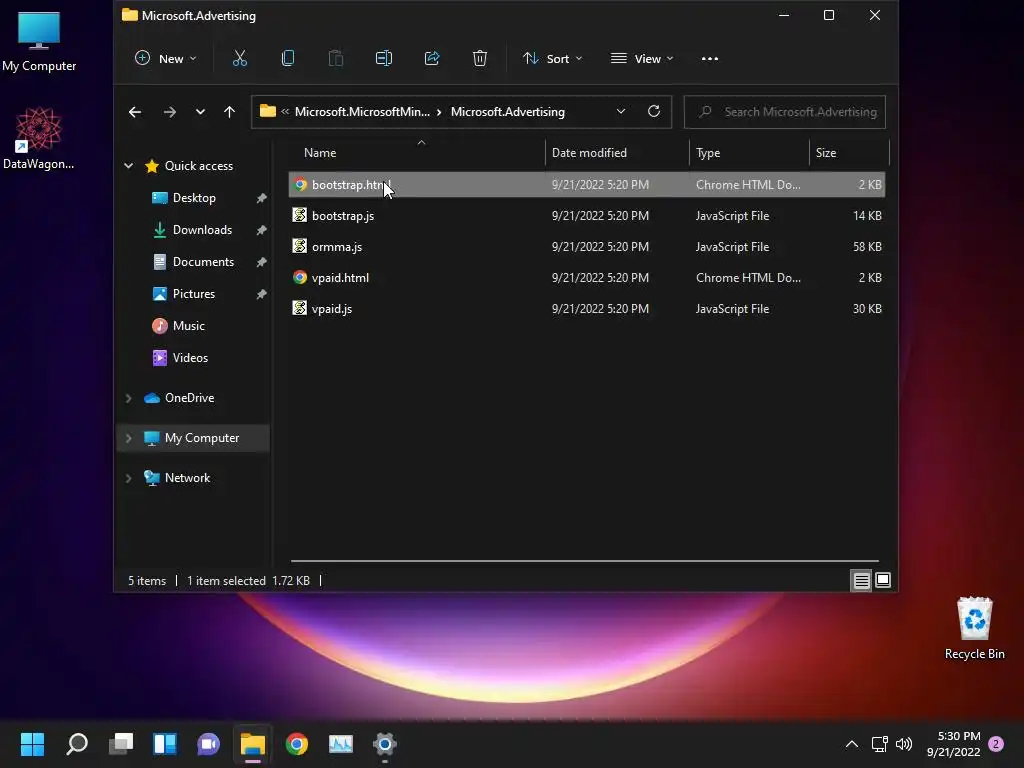Open Downloads in Quick access
The image size is (1024, 768).
[202, 230]
